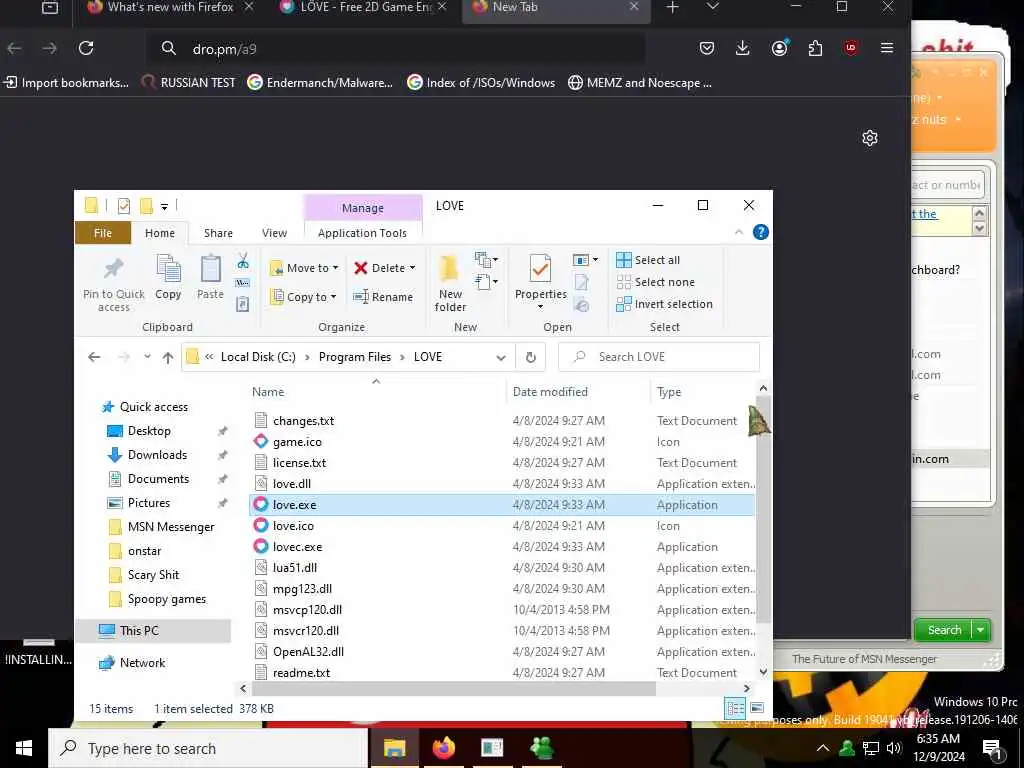The image size is (1024, 768).
Task: Create a New folder from ribbon
Action: [450, 283]
